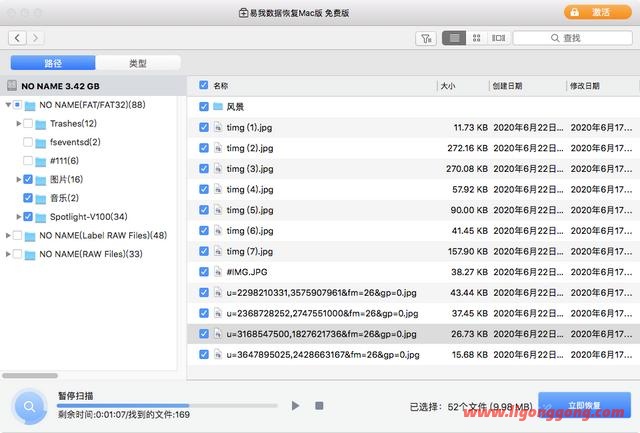Go forward with the right arrow button
Viewport: 640px width, 433px height.
click(x=36, y=38)
